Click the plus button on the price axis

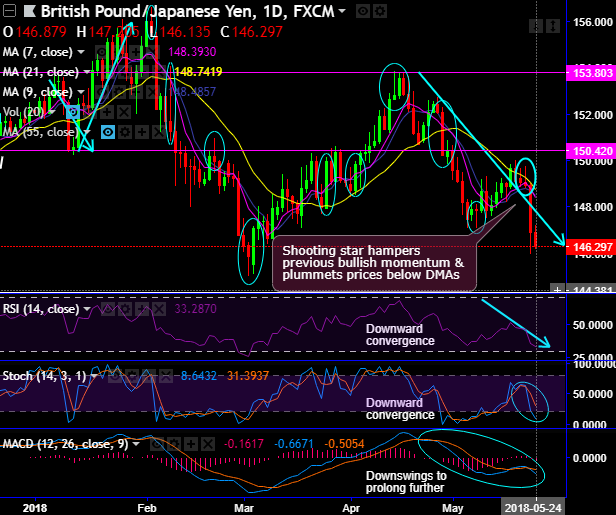click(557, 289)
